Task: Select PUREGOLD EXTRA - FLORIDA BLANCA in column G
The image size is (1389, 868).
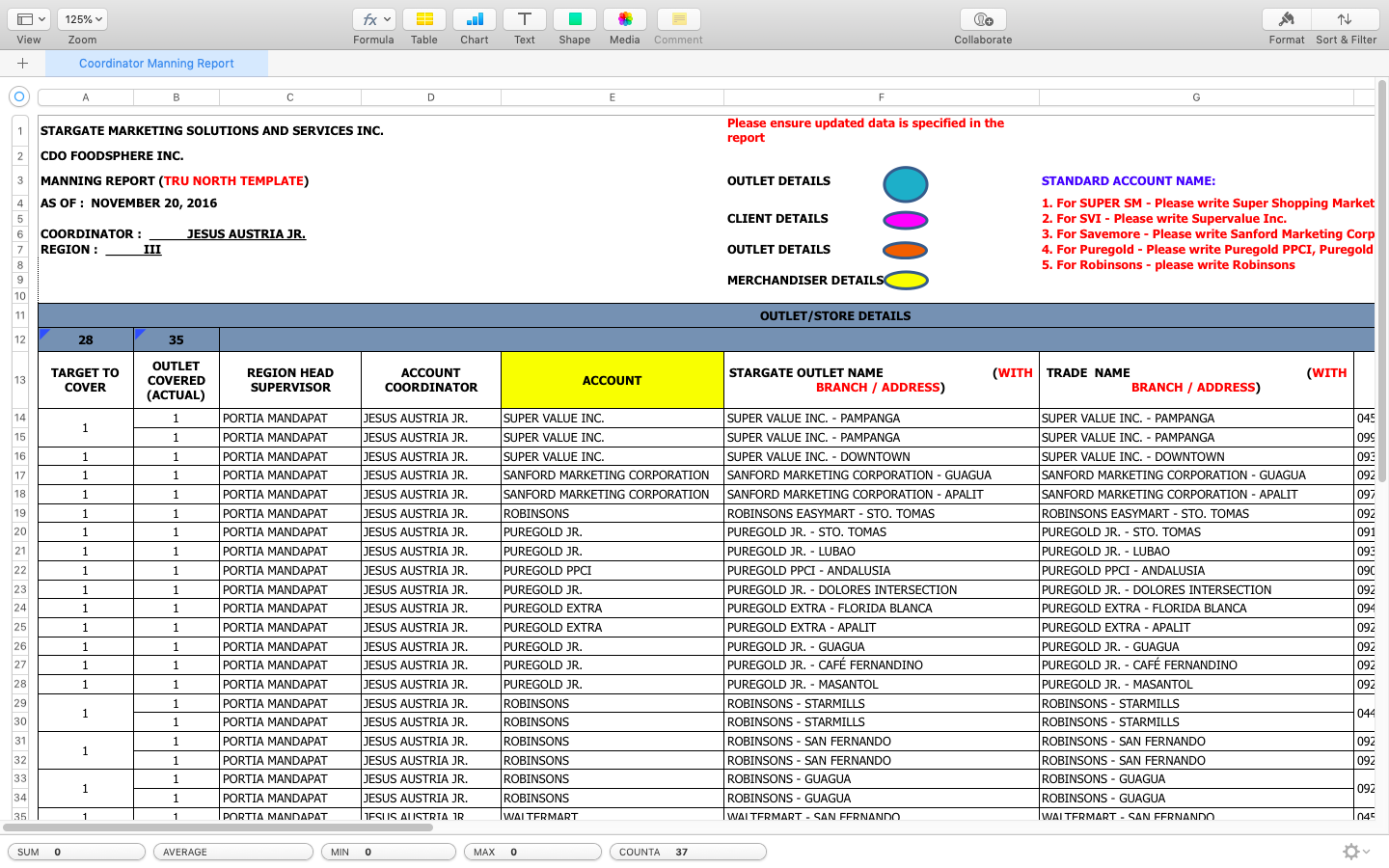Action: (1196, 609)
